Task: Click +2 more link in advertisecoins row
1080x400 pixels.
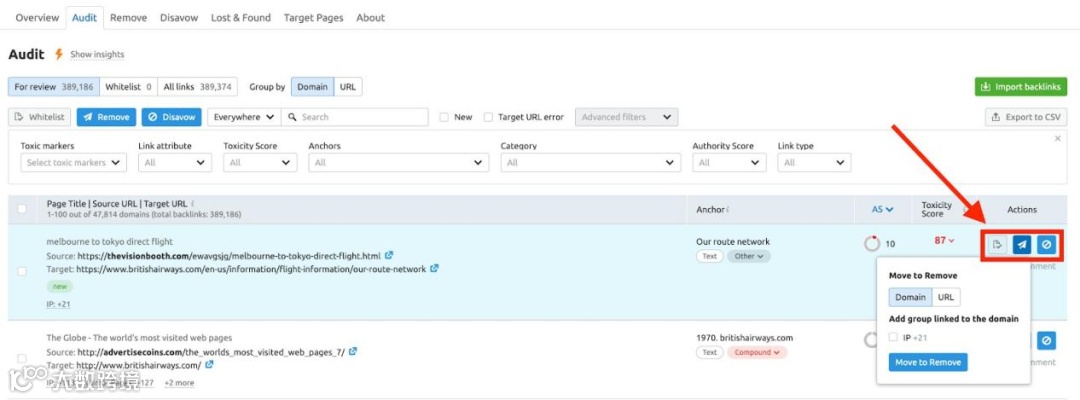Action: click(179, 383)
